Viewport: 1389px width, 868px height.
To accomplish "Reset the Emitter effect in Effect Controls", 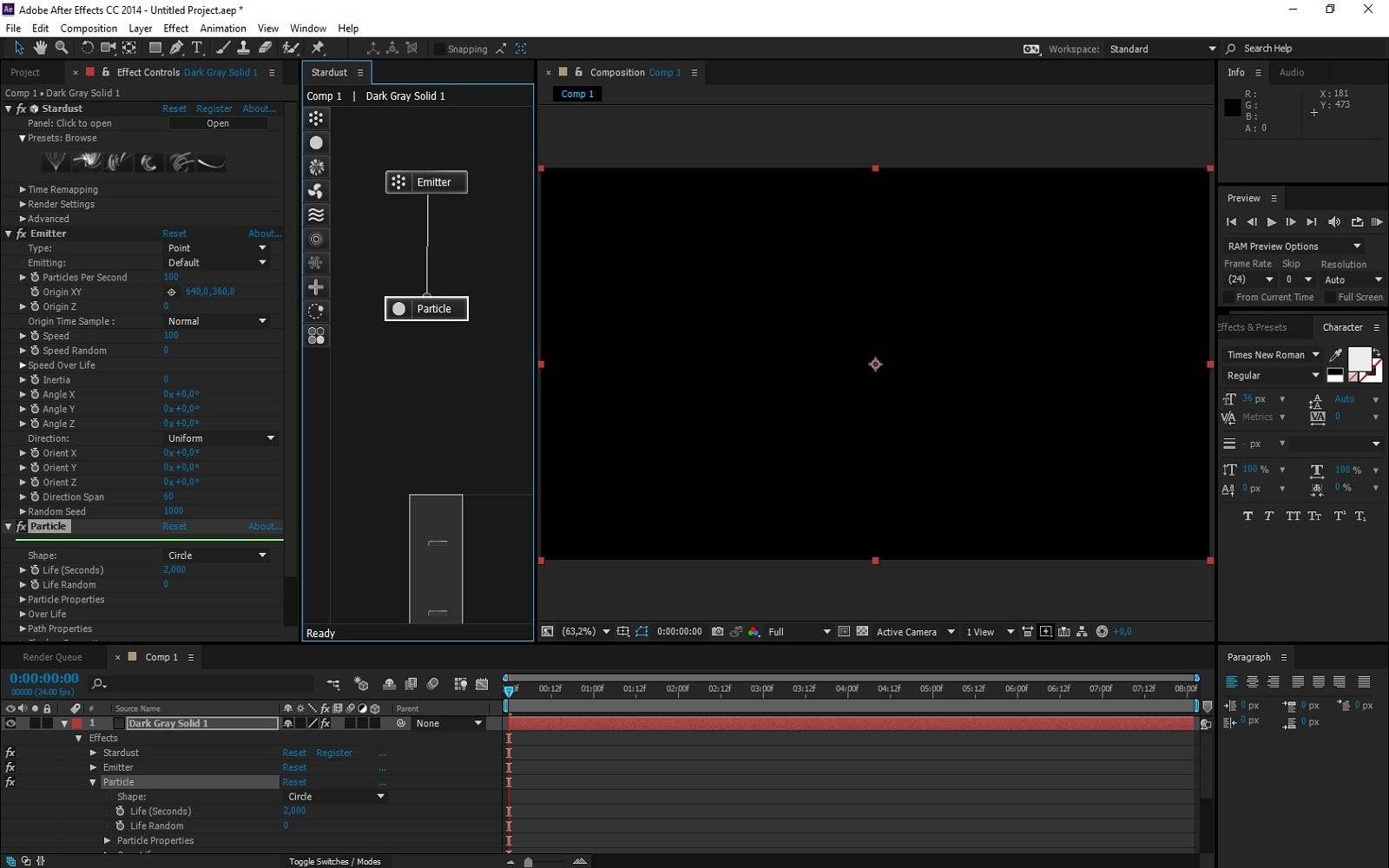I will click(x=174, y=233).
